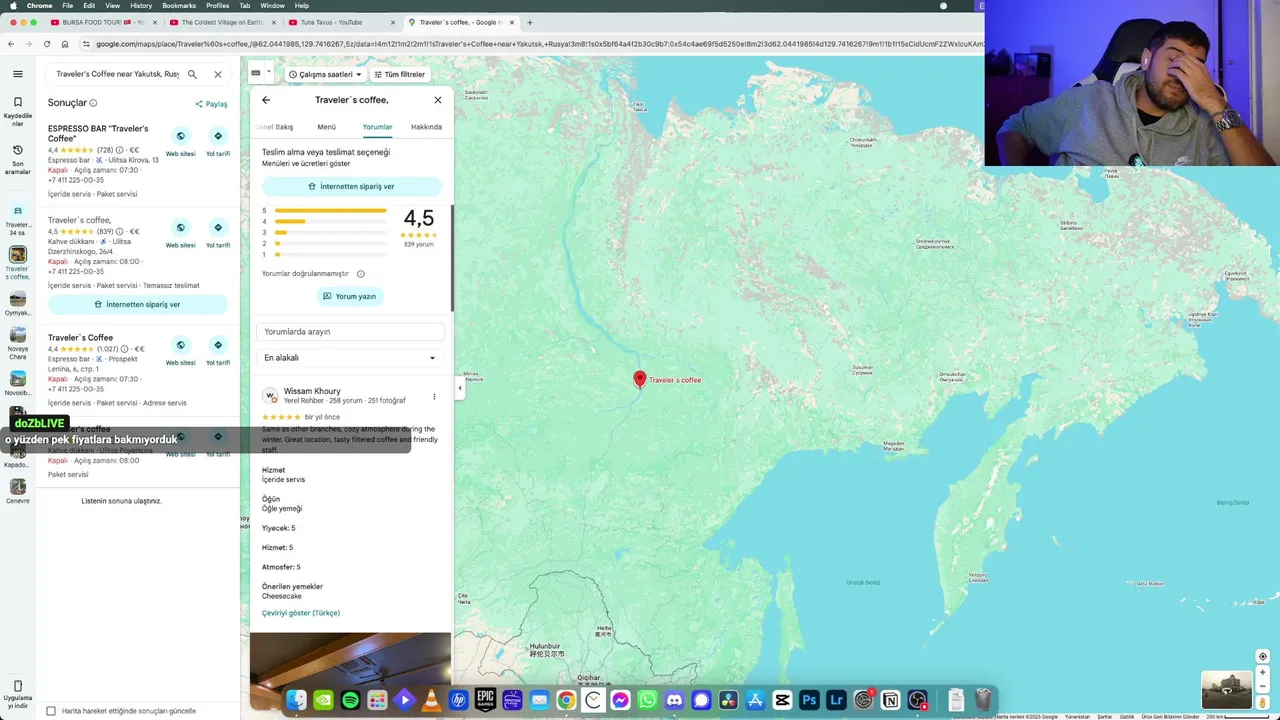Open the Traveler`s Coffee Prospekt Lenina result
This screenshot has height=720, width=1280.
[81, 338]
